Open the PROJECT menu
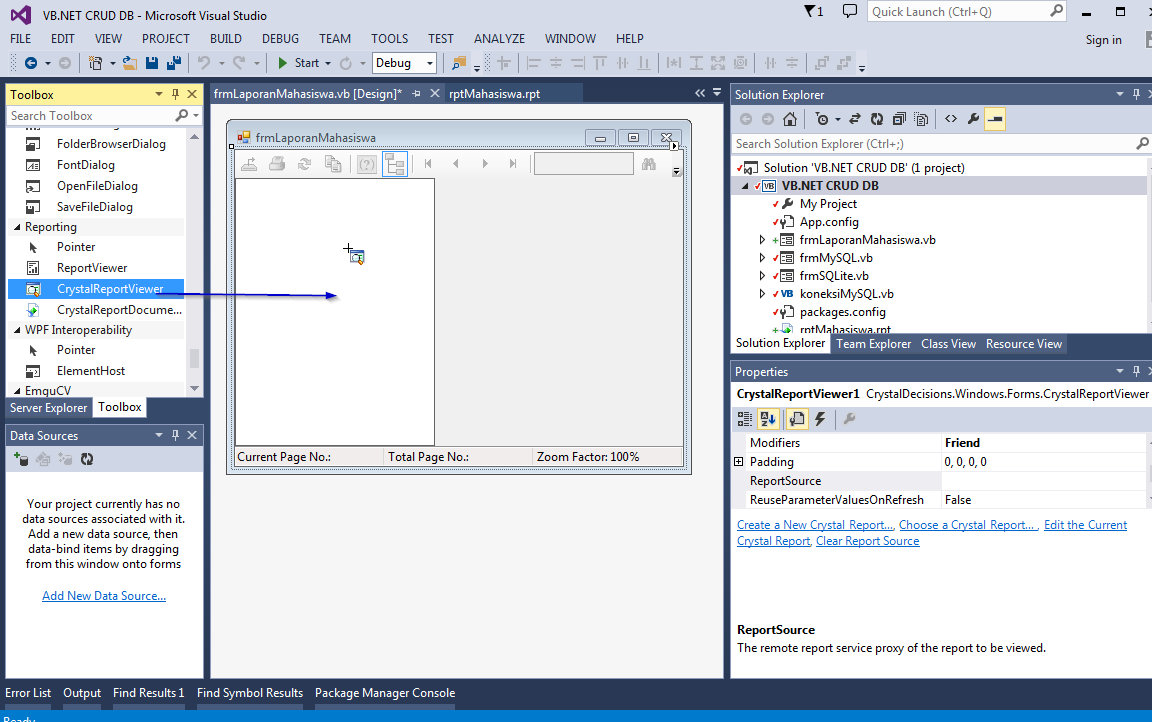The height and width of the screenshot is (722, 1152). coord(165,39)
